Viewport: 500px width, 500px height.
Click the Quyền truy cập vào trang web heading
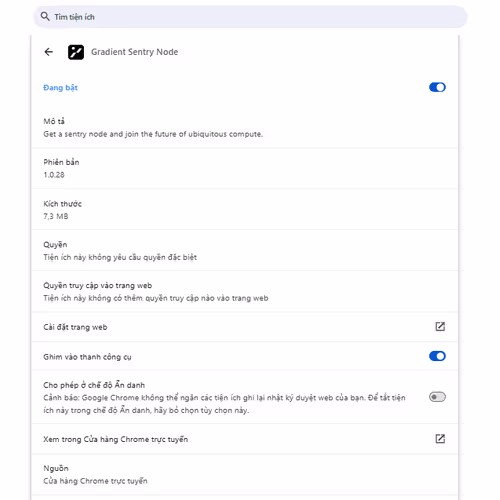[98, 286]
